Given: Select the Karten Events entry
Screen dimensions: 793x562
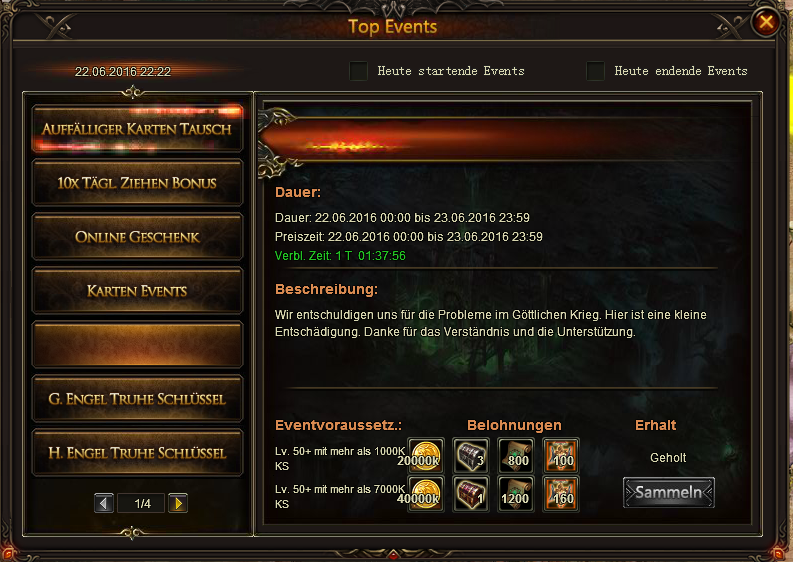Looking at the screenshot, I should point(137,291).
